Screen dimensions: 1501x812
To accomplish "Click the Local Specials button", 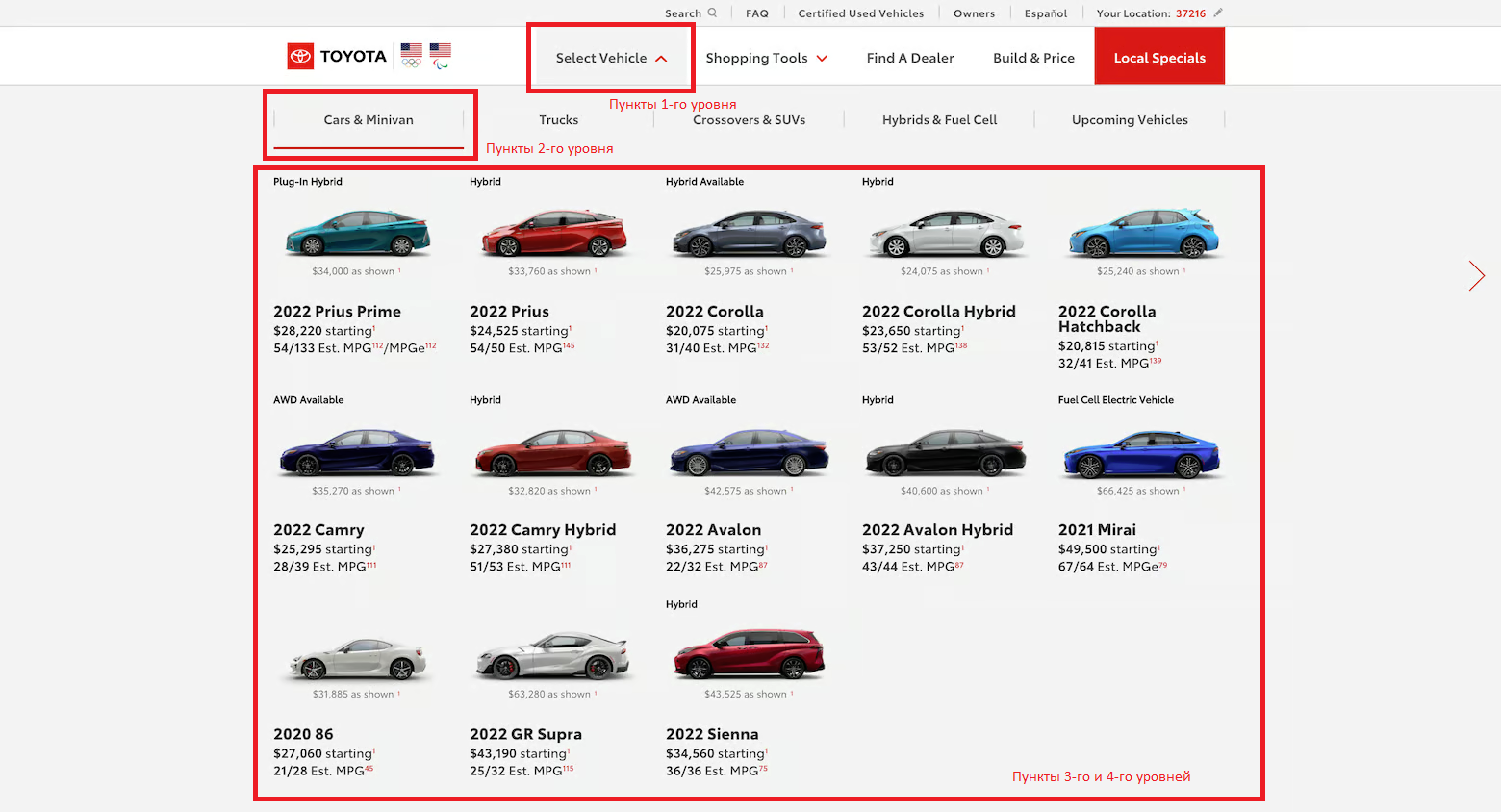I will pos(1159,57).
